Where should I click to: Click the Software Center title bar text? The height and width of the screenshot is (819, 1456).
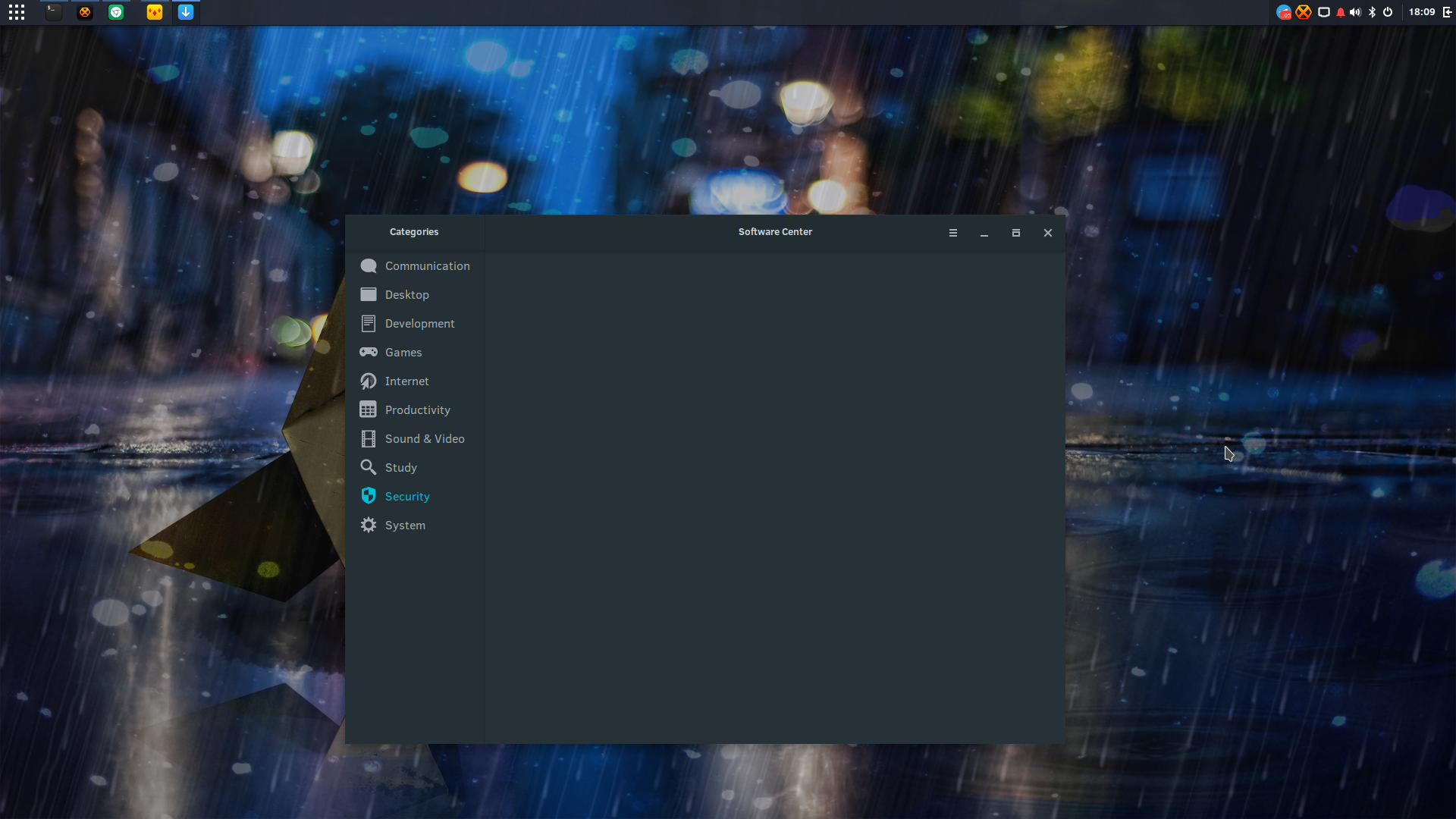pos(775,232)
